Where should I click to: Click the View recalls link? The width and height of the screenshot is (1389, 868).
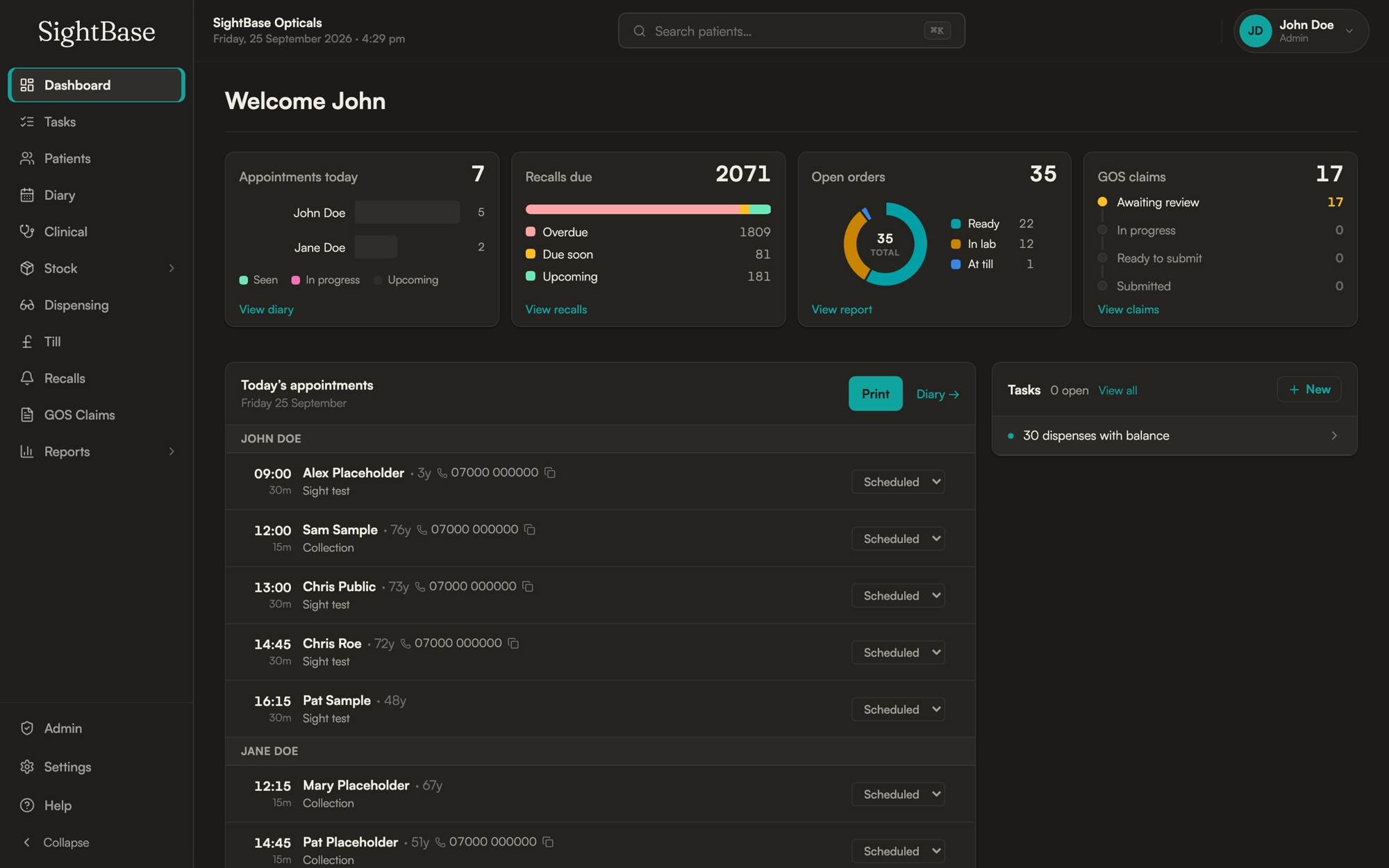point(556,309)
